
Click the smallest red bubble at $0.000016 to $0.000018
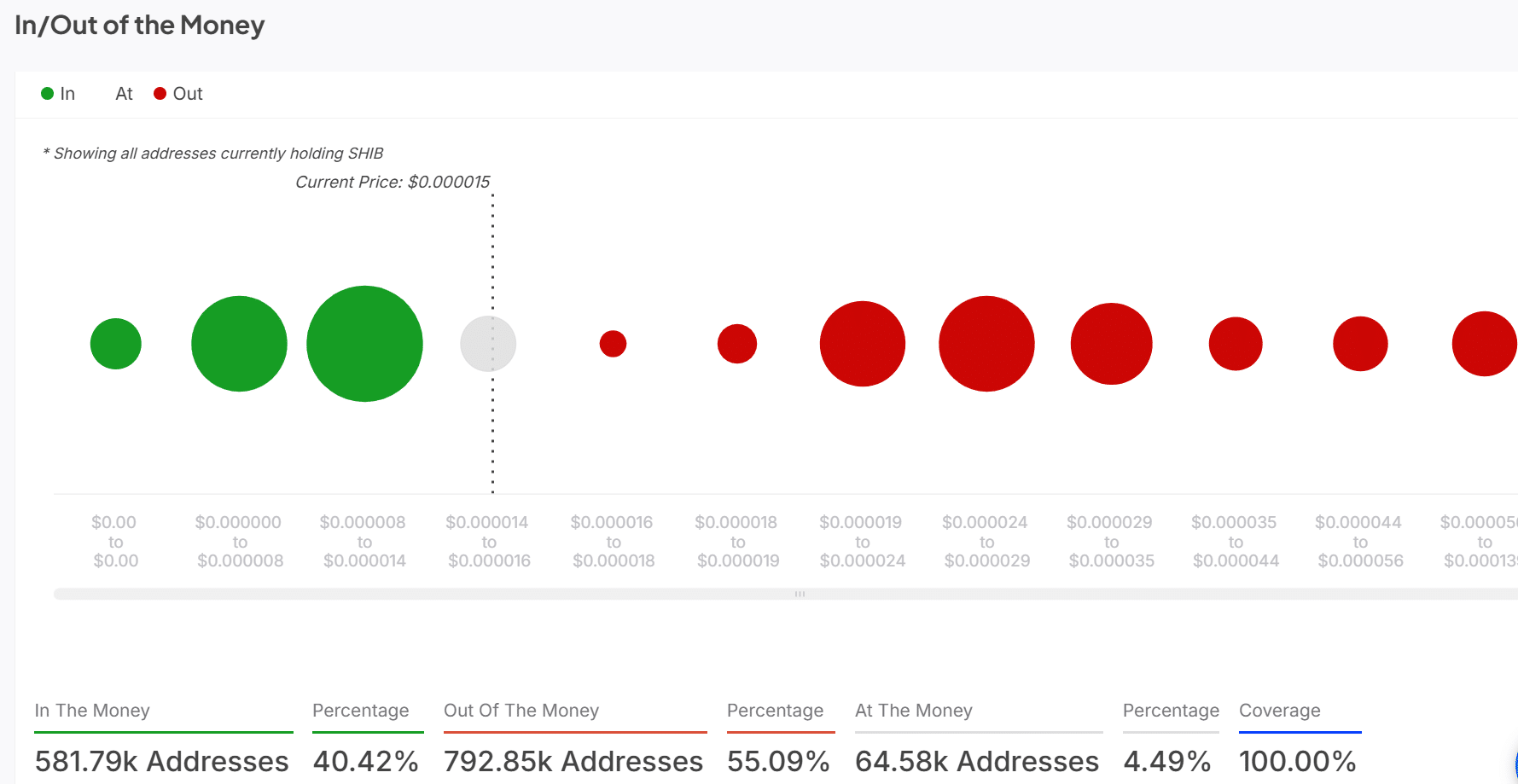pos(613,344)
